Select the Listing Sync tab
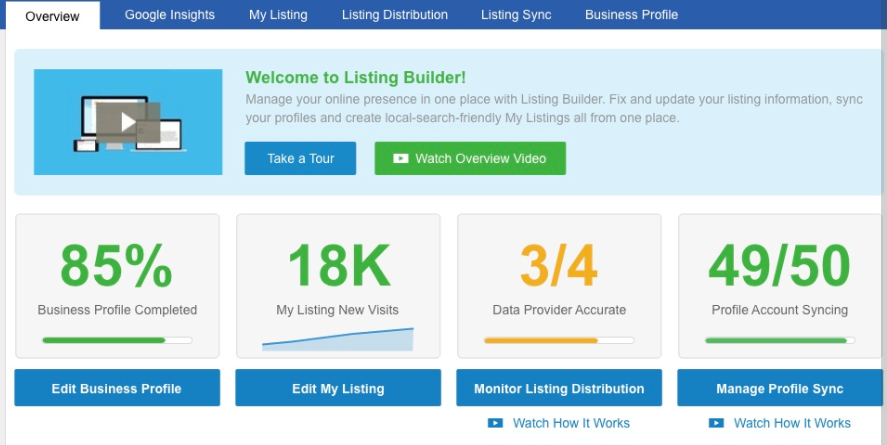Image resolution: width=887 pixels, height=445 pixels. click(x=516, y=15)
